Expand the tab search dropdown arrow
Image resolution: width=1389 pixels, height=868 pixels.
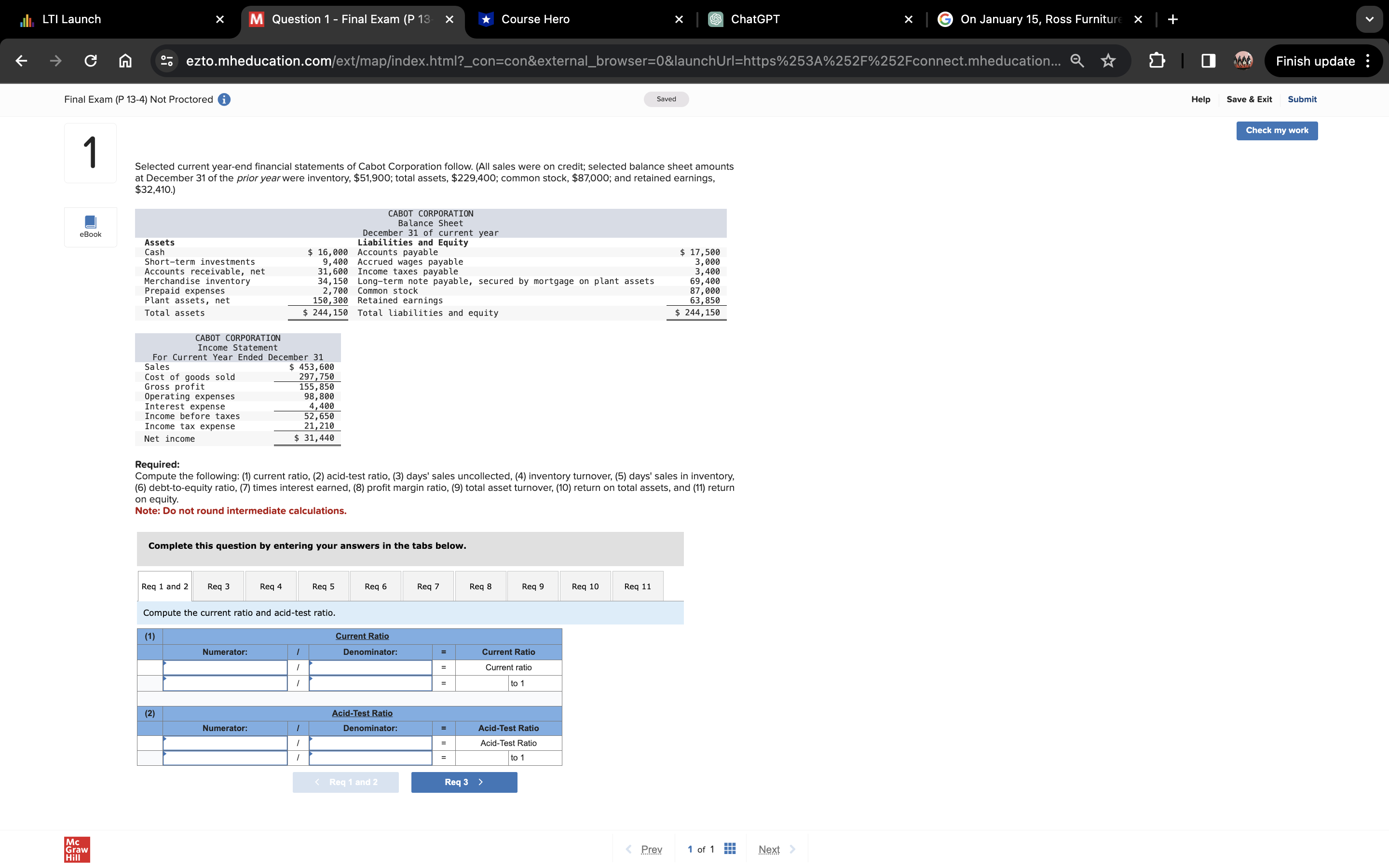click(1370, 19)
